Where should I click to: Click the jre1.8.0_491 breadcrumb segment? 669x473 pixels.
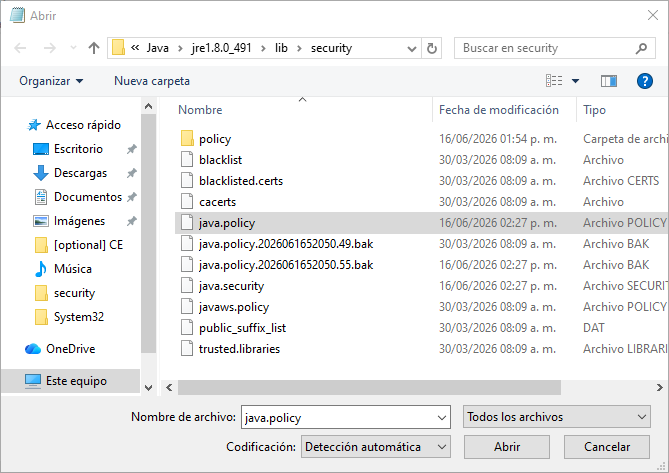(221, 48)
